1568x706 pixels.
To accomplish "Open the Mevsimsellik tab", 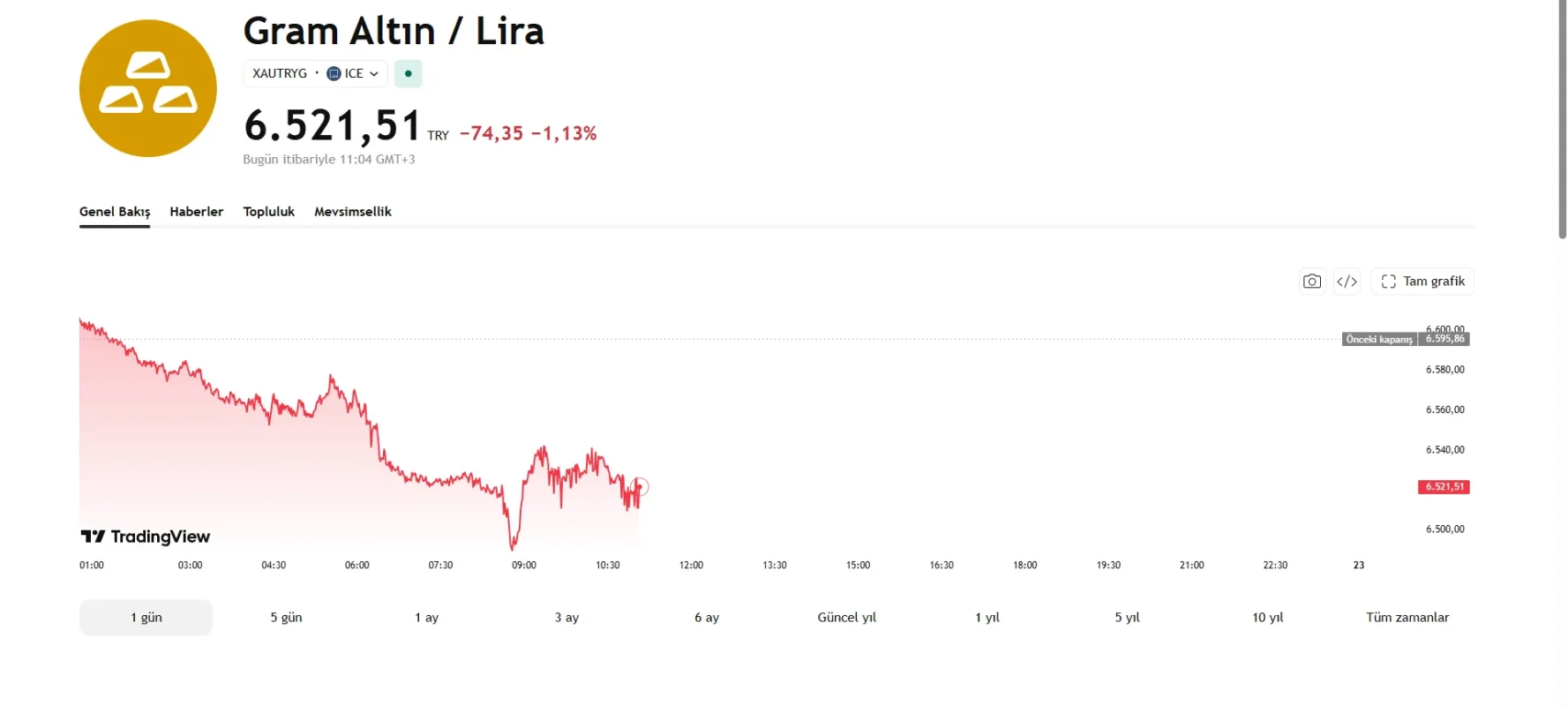I will 353,212.
